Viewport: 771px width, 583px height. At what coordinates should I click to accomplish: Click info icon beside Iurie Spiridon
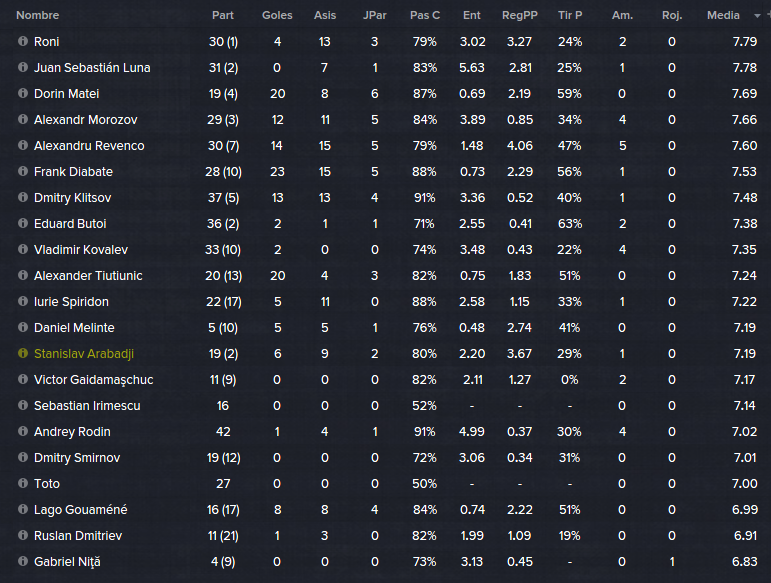(x=23, y=301)
